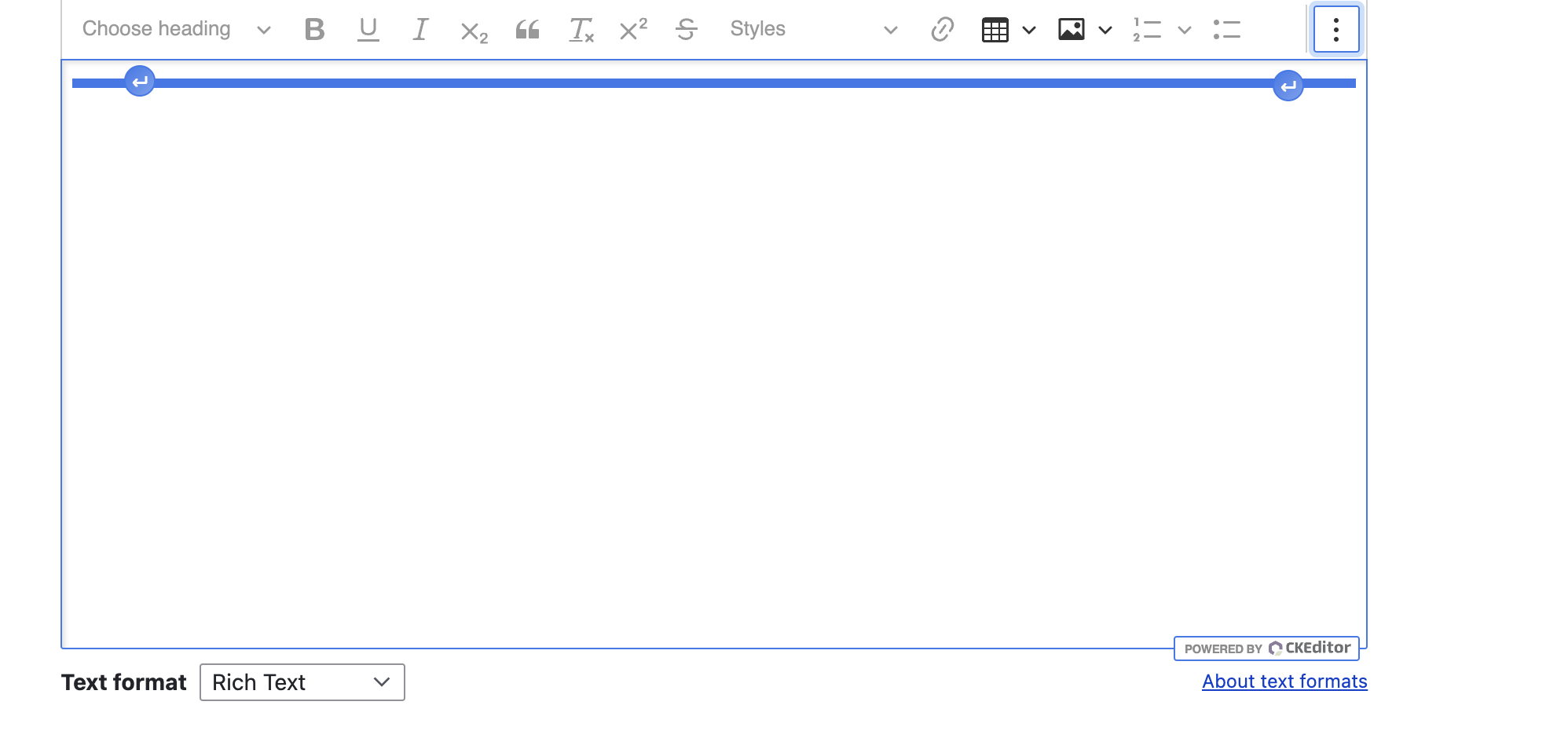Click the insert link icon

tap(942, 30)
